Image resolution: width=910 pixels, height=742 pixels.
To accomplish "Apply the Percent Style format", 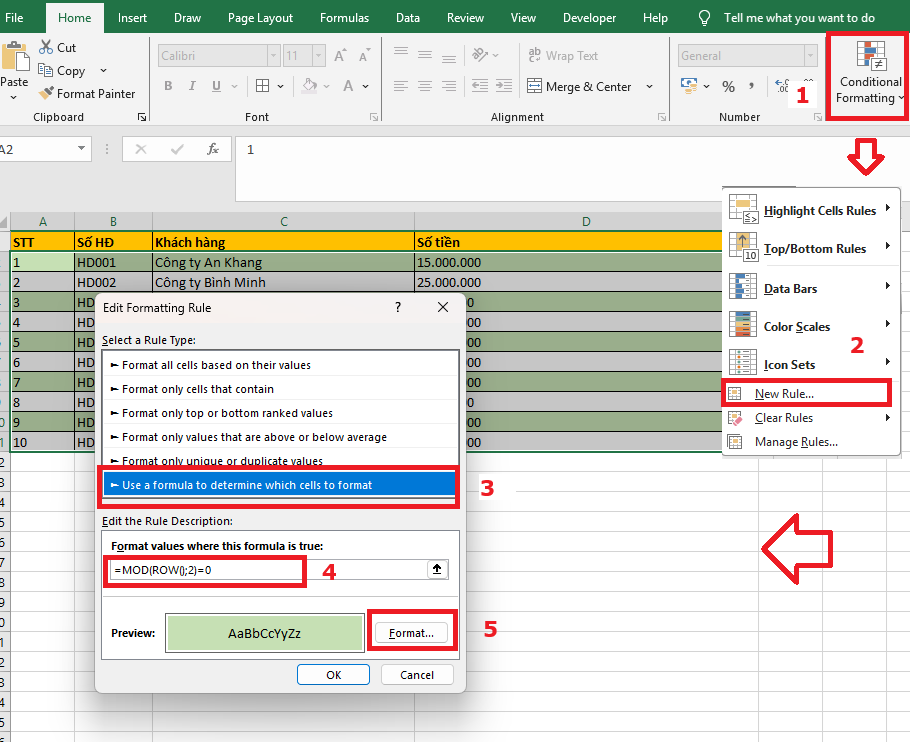I will click(x=728, y=87).
